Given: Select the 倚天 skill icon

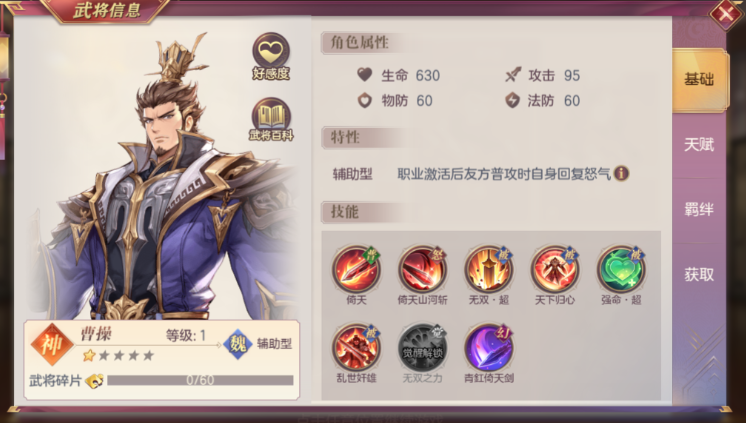Looking at the screenshot, I should point(356,269).
